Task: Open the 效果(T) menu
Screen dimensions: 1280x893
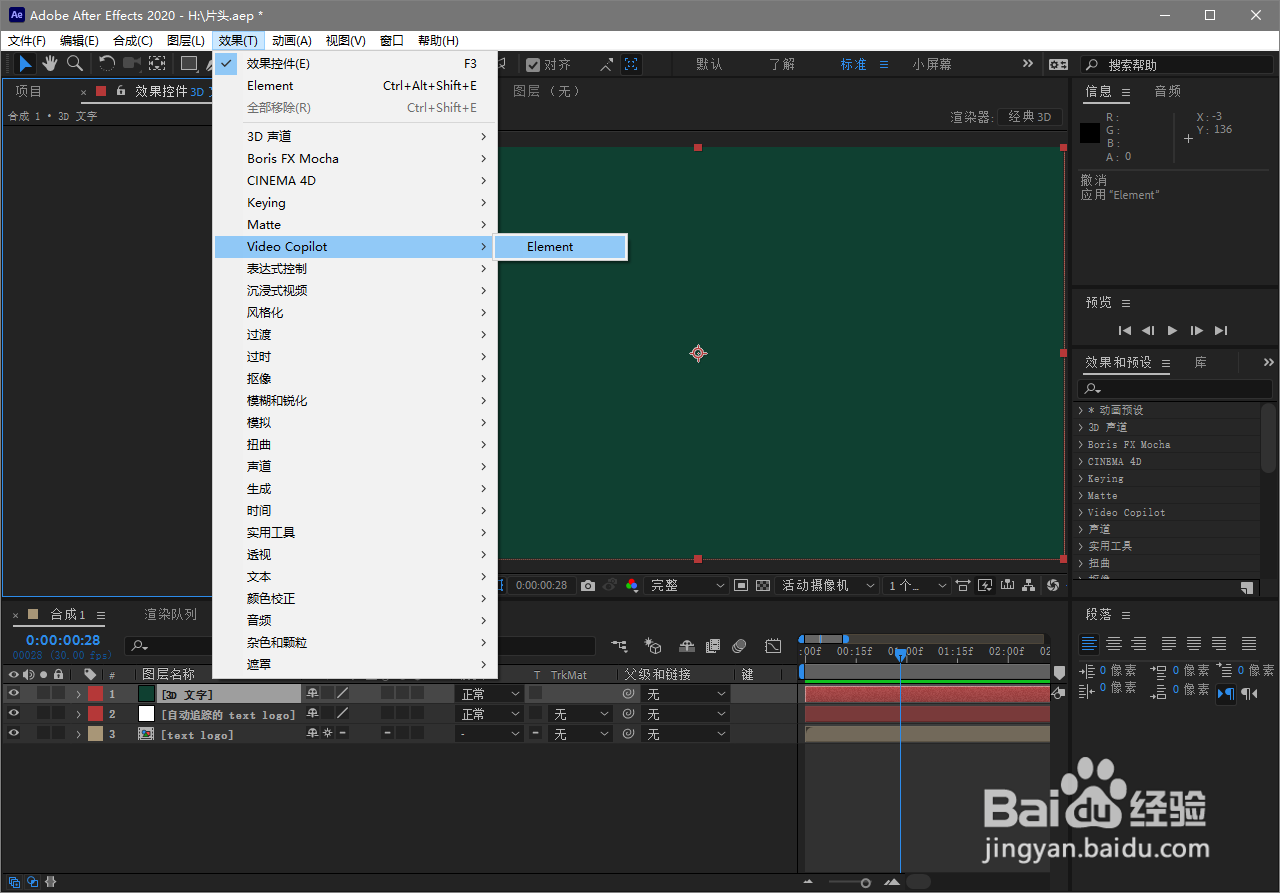Action: 238,40
